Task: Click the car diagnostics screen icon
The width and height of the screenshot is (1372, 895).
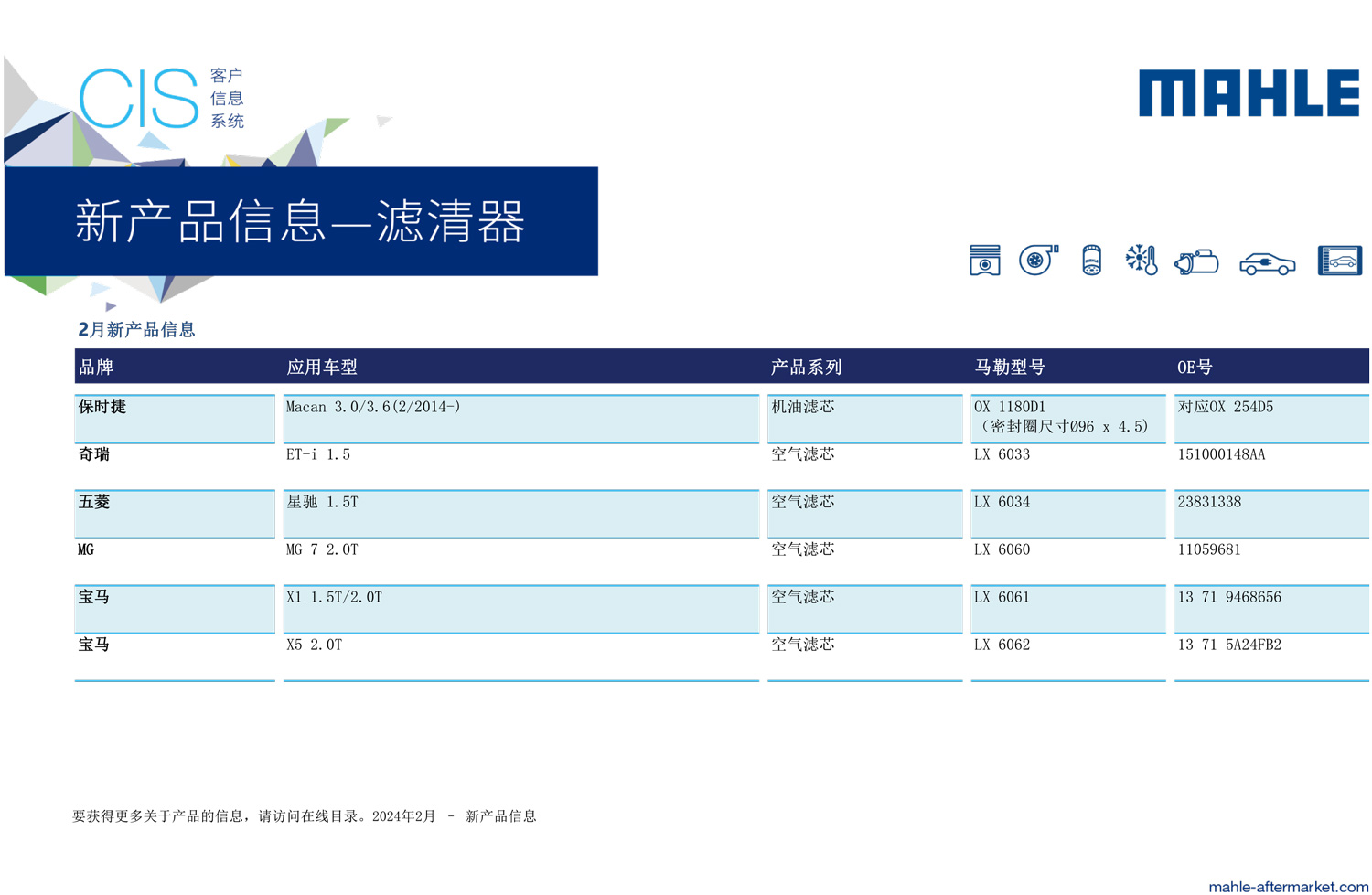Action: point(1340,261)
